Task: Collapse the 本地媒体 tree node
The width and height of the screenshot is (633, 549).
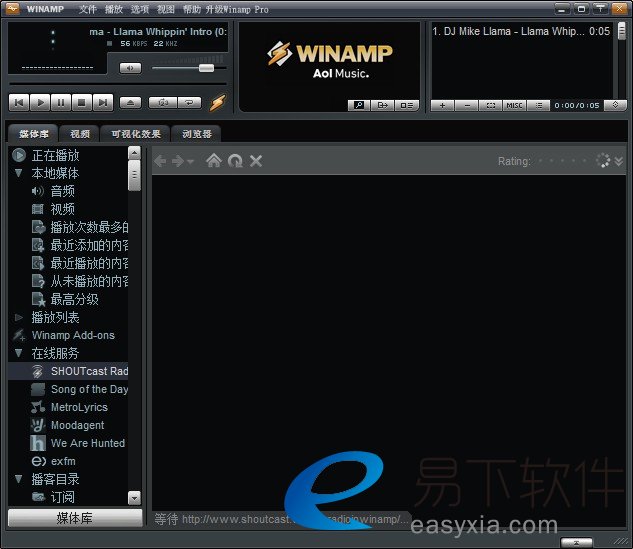Action: pos(19,173)
